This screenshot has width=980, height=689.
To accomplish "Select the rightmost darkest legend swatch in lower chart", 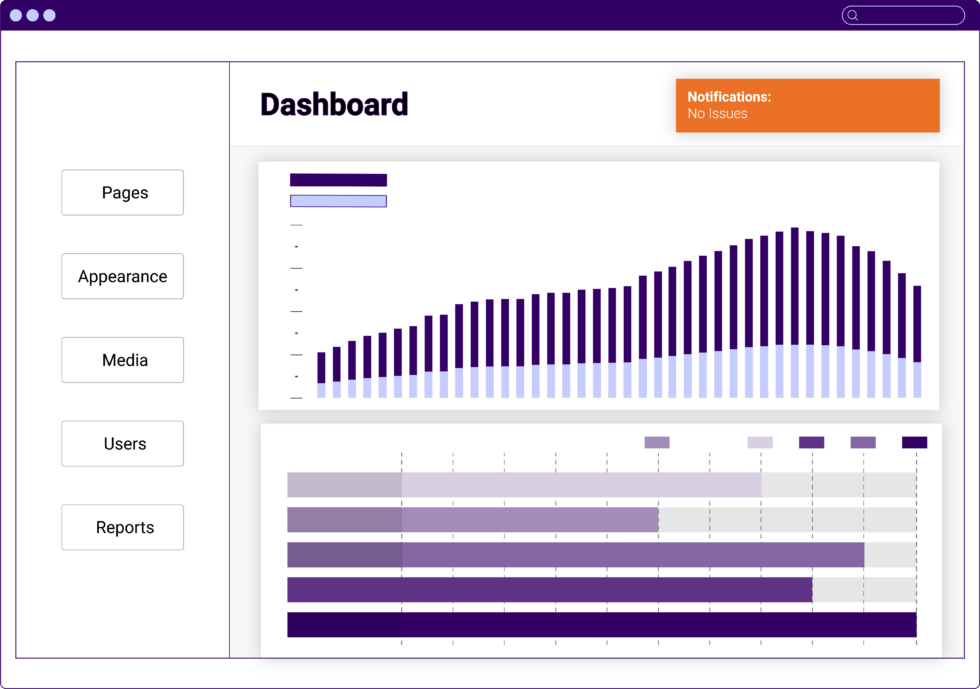I will click(914, 442).
